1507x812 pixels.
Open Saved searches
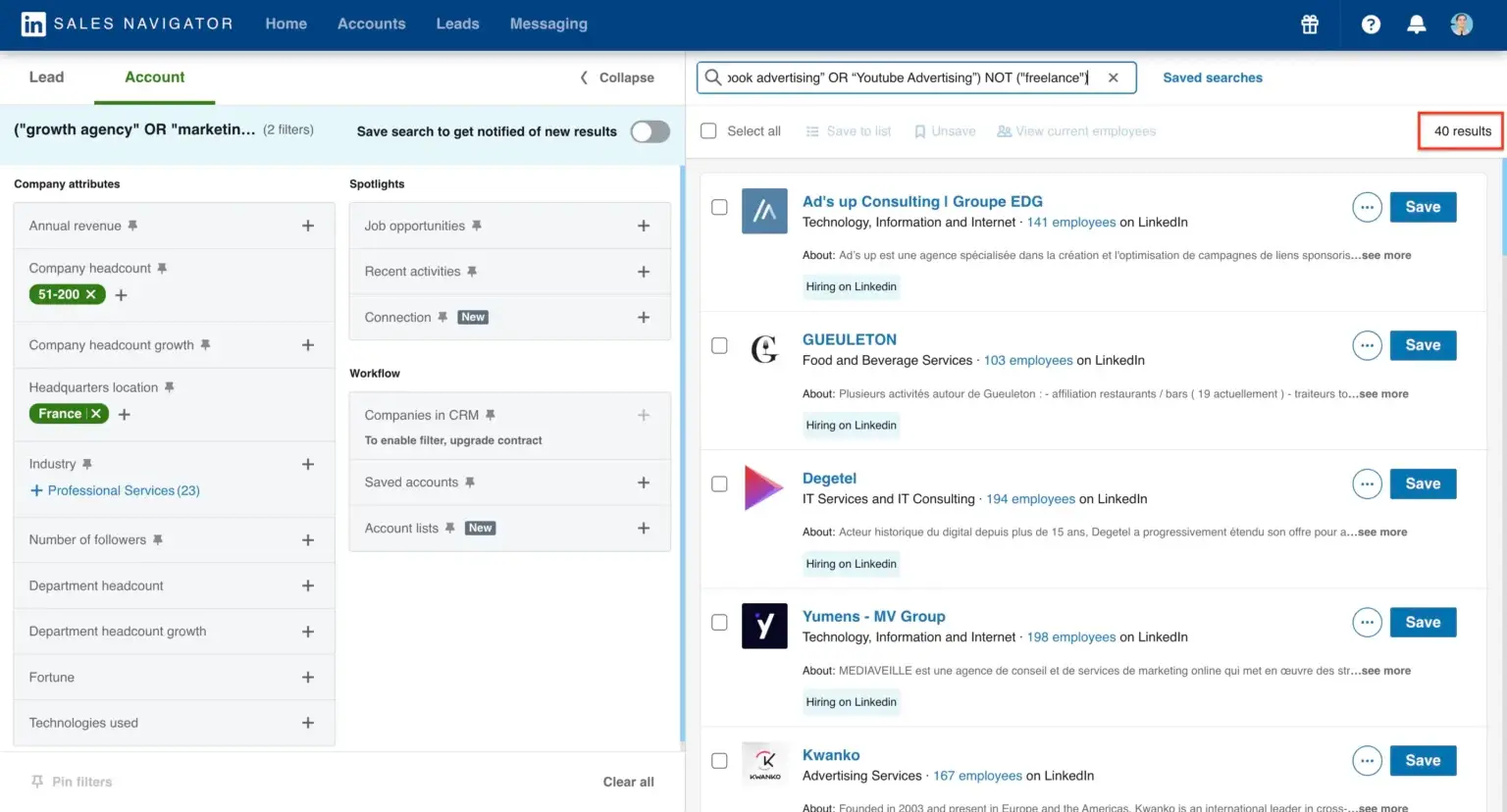1212,76
